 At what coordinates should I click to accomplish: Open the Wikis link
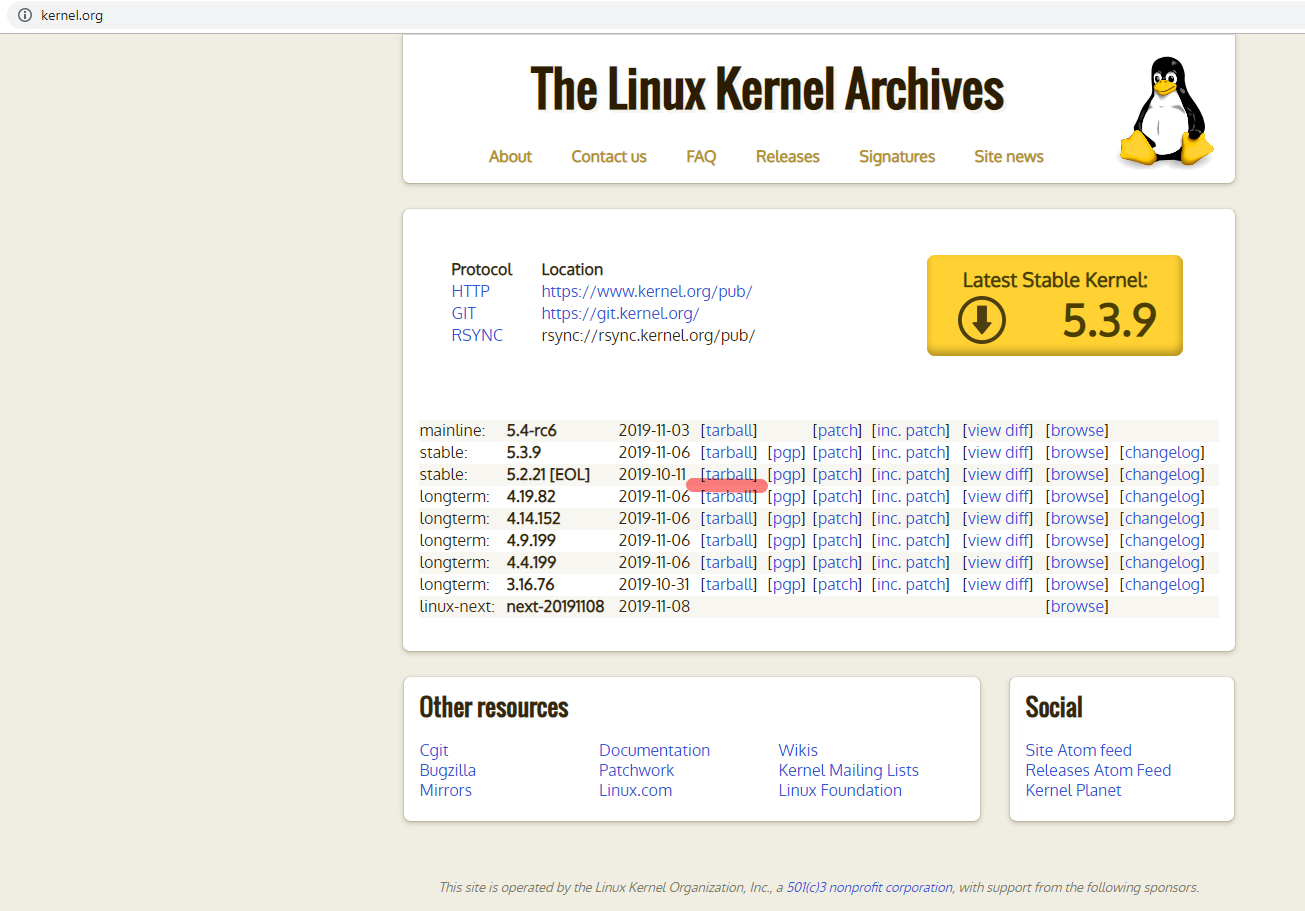[x=798, y=750]
